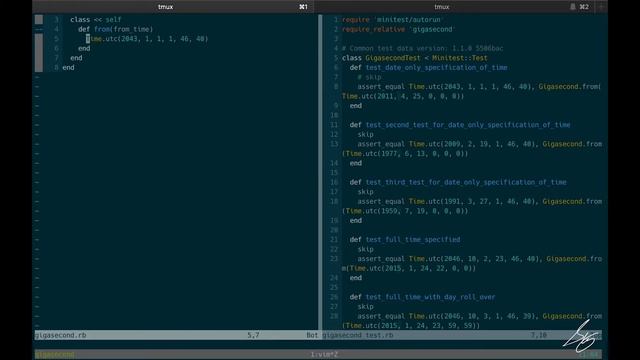
Task: Switch to the first tmux tab marked ⌘1
Action: click(x=174, y=7)
